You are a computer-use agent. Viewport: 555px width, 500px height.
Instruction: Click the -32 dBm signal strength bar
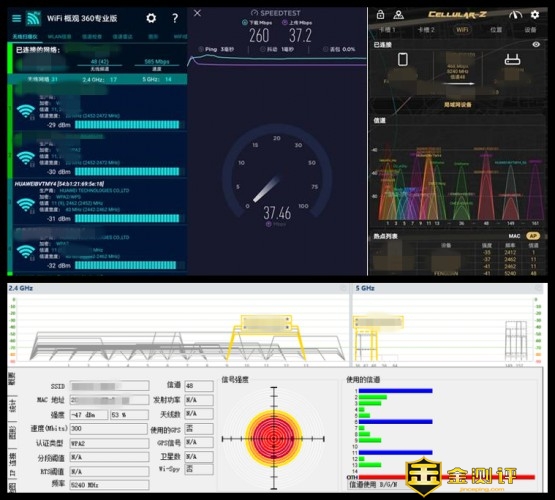click(x=126, y=265)
